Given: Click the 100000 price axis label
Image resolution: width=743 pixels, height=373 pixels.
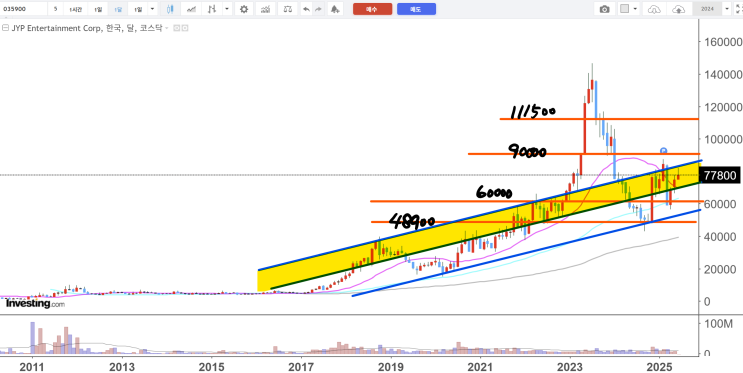Looking at the screenshot, I should tap(722, 139).
